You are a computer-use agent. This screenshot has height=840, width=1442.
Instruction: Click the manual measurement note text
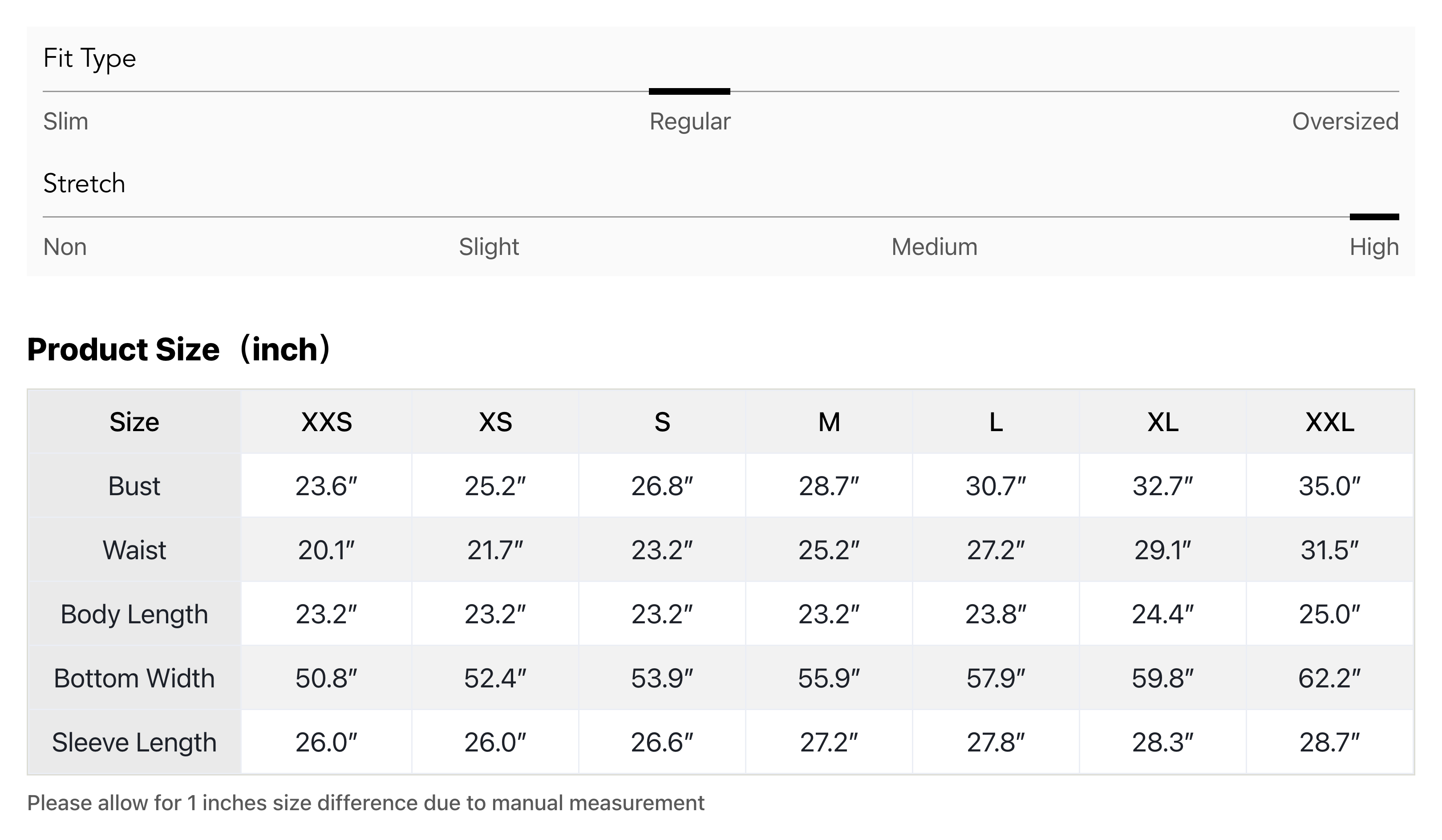[366, 803]
